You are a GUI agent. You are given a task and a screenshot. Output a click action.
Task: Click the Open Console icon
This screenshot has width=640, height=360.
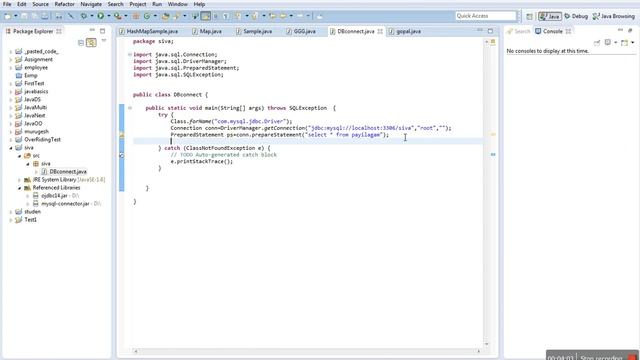point(624,42)
